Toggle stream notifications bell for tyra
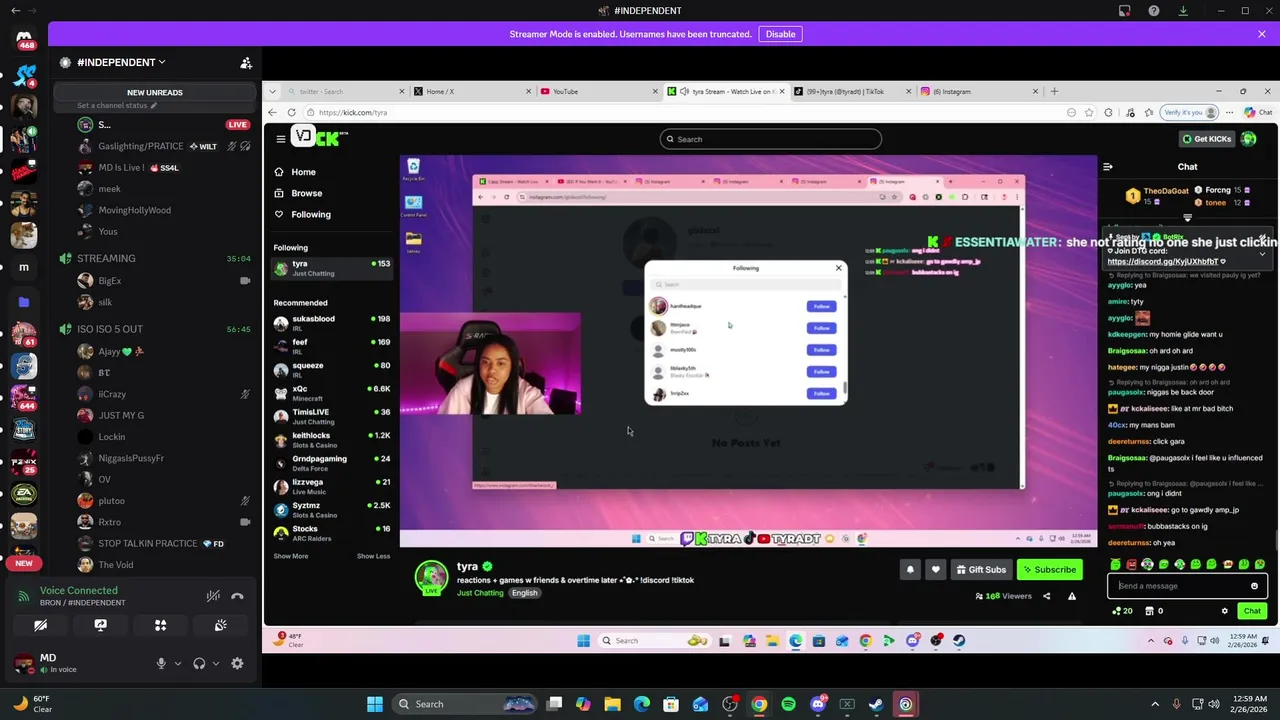 point(910,570)
